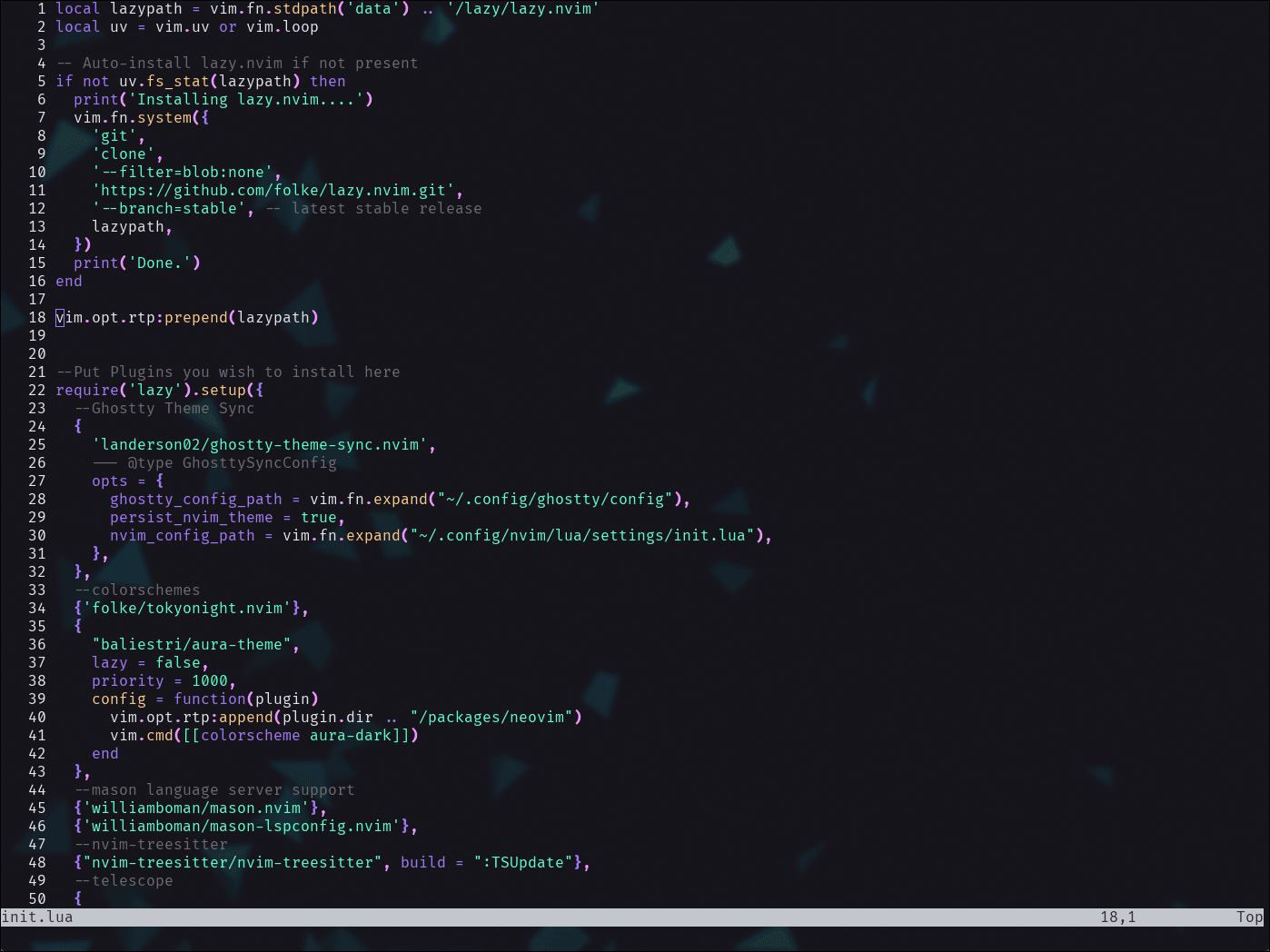
Task: Click the filename init.lua in status bar
Action: [36, 917]
